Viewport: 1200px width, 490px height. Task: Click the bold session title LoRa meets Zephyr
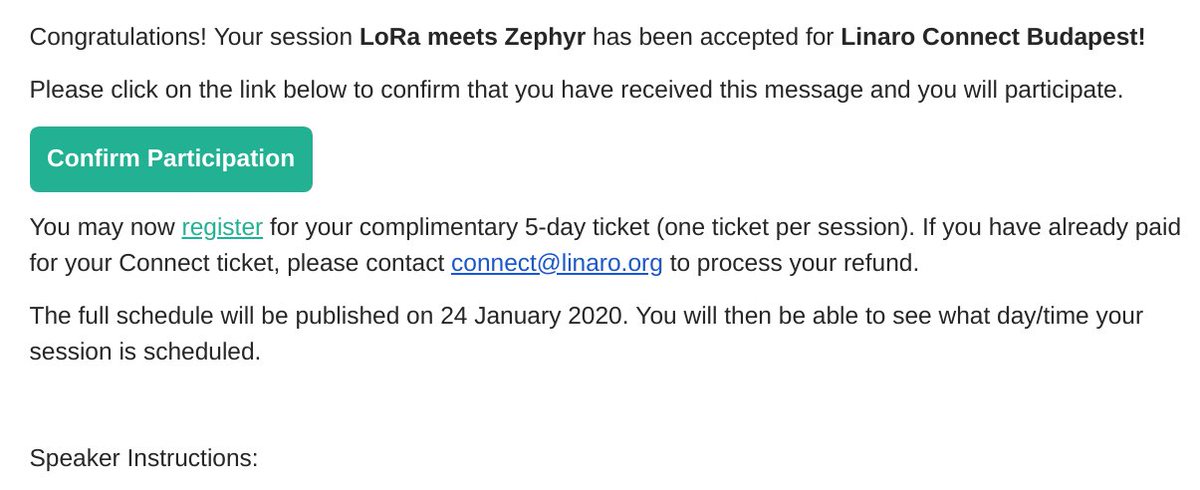click(472, 38)
